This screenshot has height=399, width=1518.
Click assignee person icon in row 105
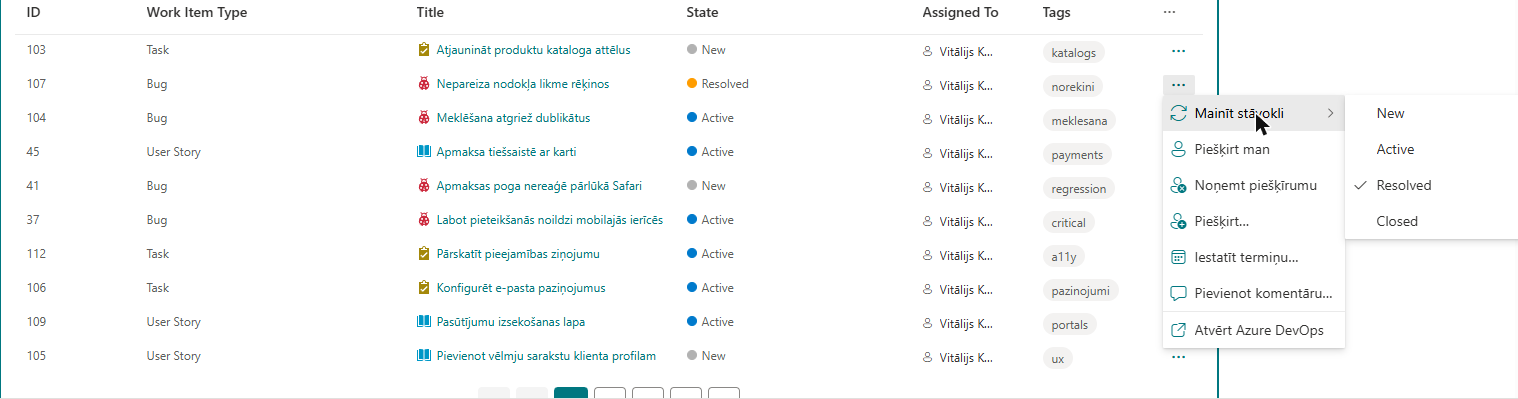click(x=927, y=356)
